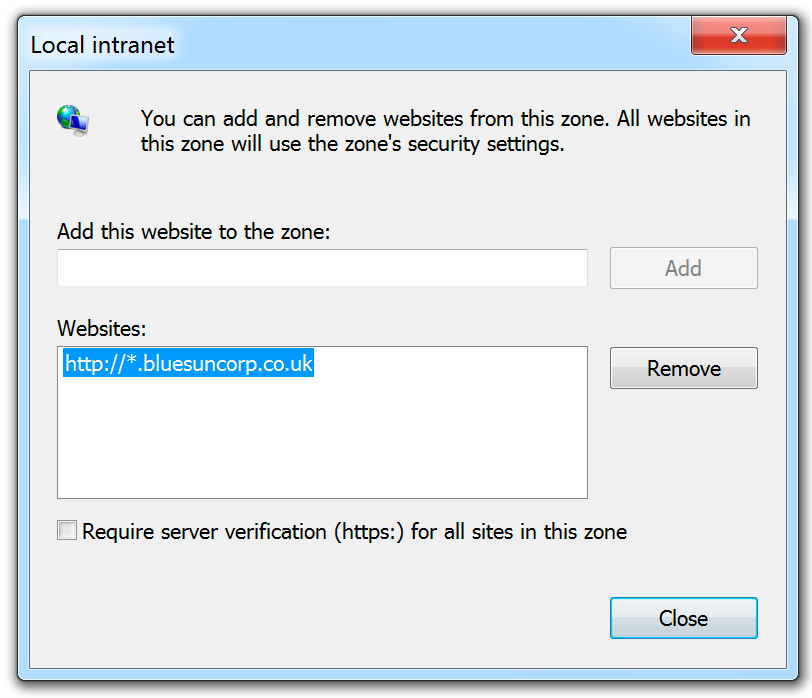Click "zone's security settings" description line
This screenshot has height=698, width=812.
pyautogui.click(x=352, y=144)
